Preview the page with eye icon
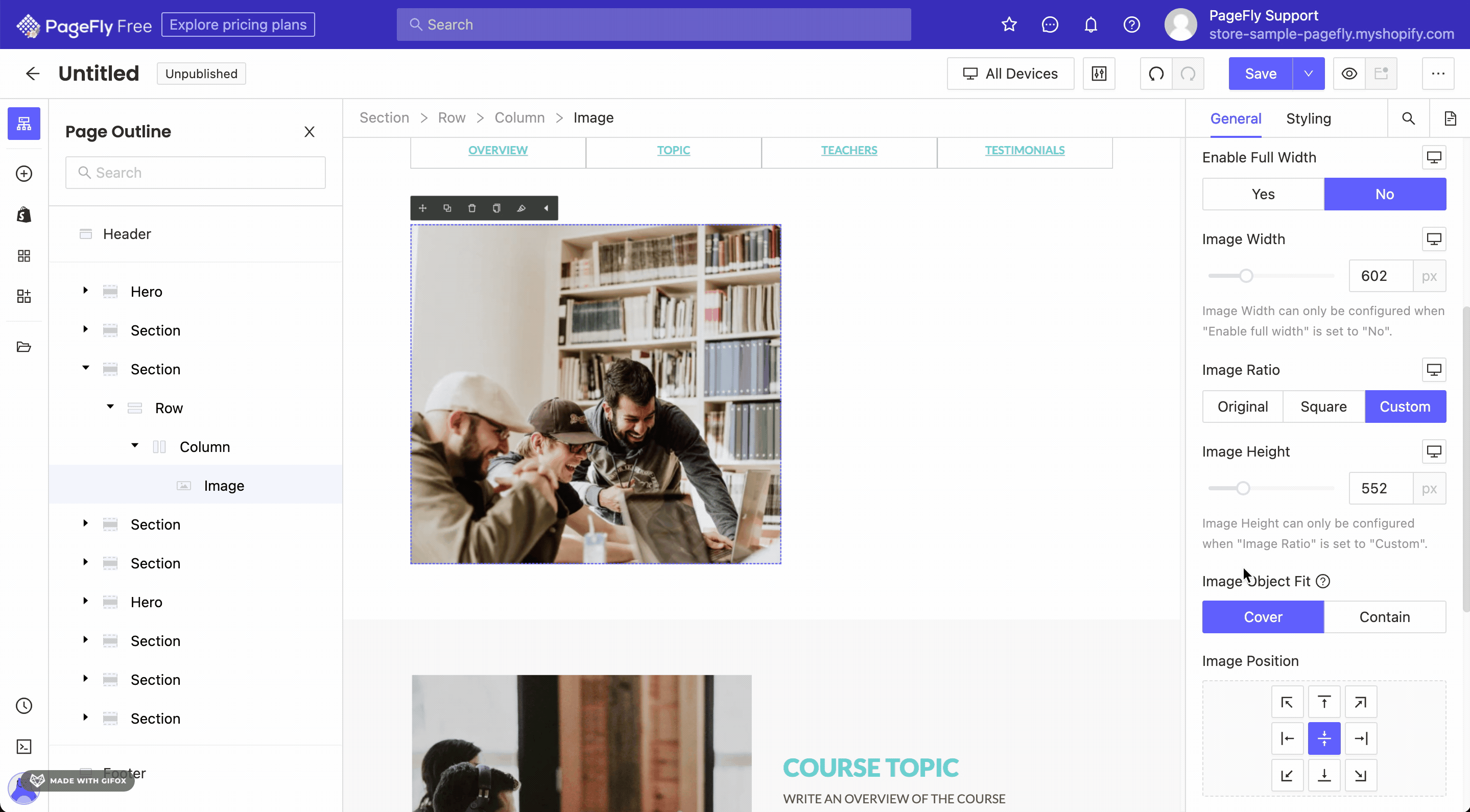This screenshot has height=812, width=1470. tap(1349, 74)
